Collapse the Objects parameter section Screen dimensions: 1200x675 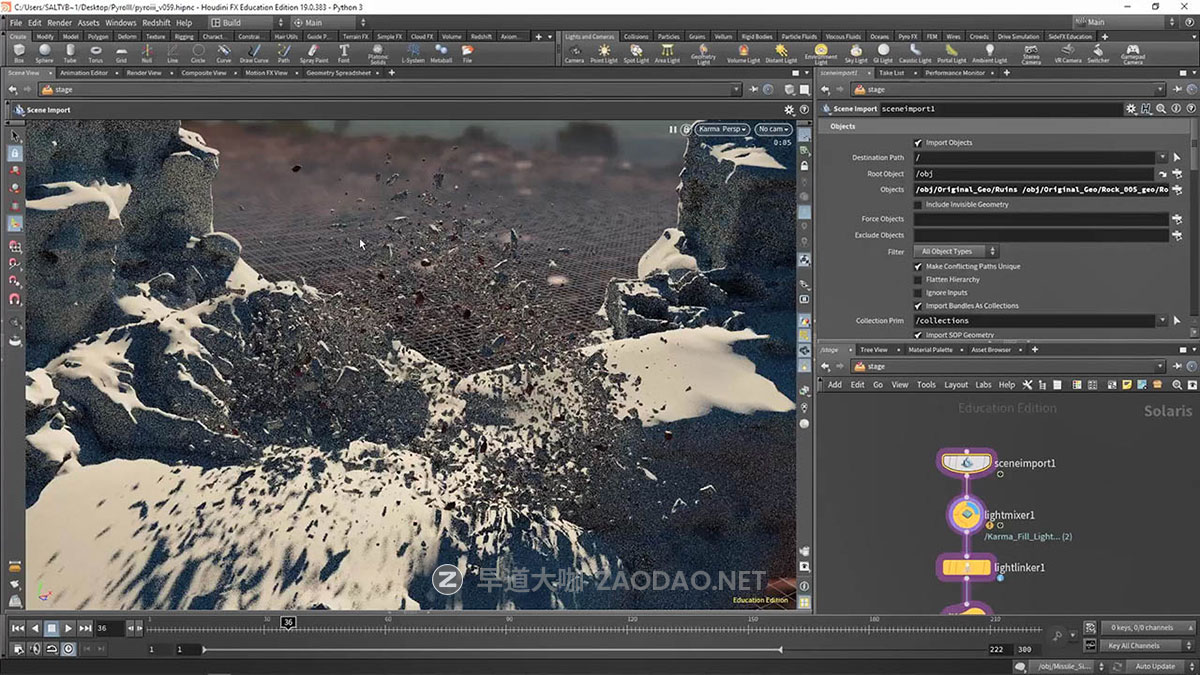tap(843, 127)
